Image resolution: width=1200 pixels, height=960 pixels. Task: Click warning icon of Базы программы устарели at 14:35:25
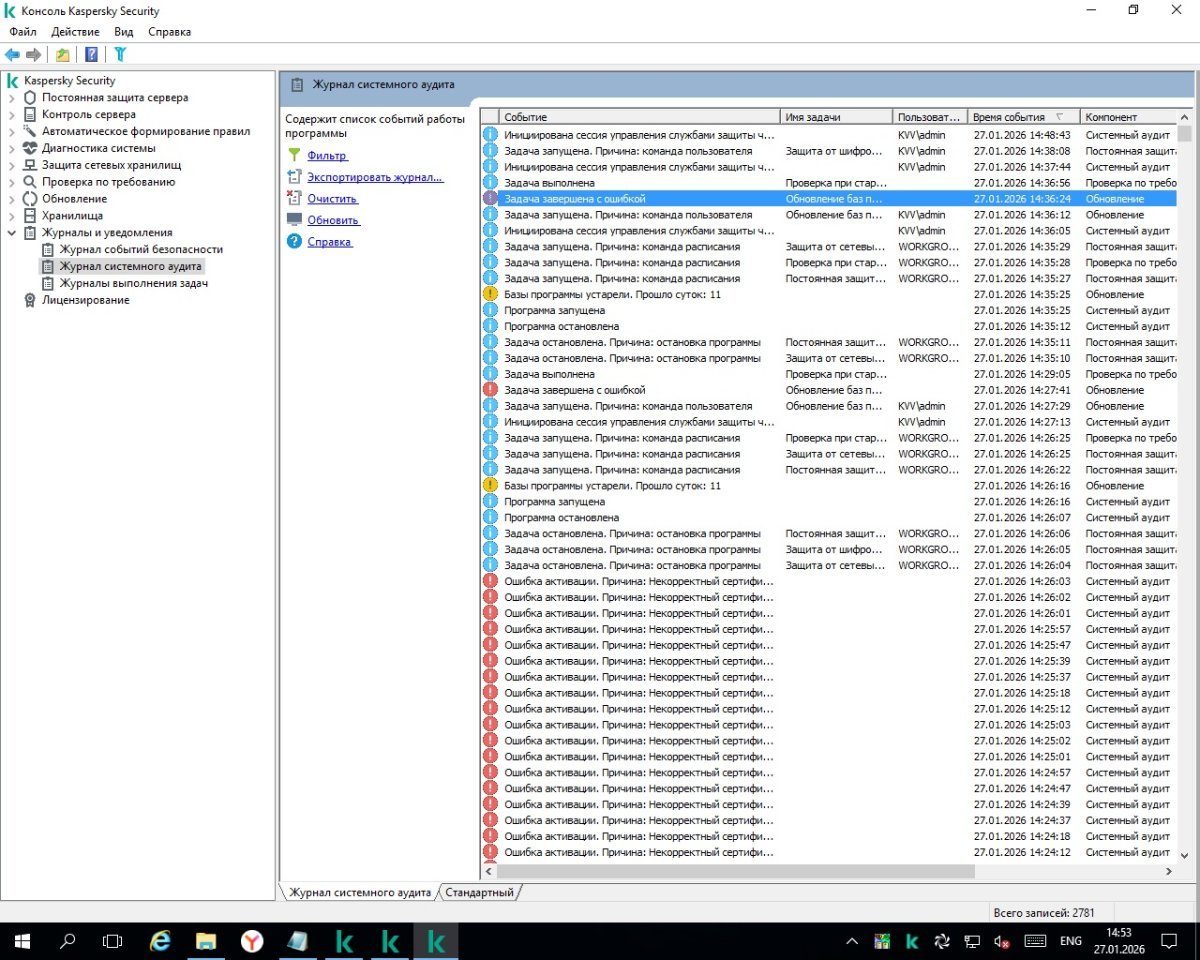tap(490, 295)
